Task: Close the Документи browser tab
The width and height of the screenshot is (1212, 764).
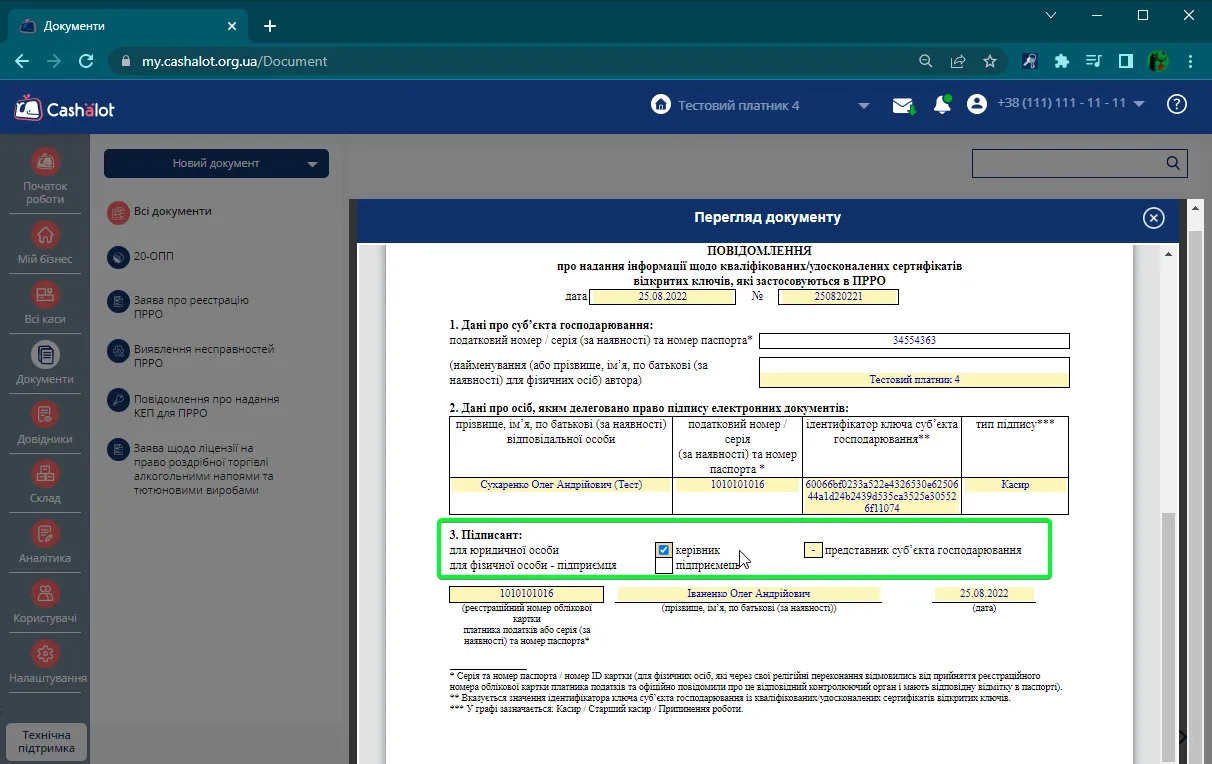Action: click(x=230, y=26)
